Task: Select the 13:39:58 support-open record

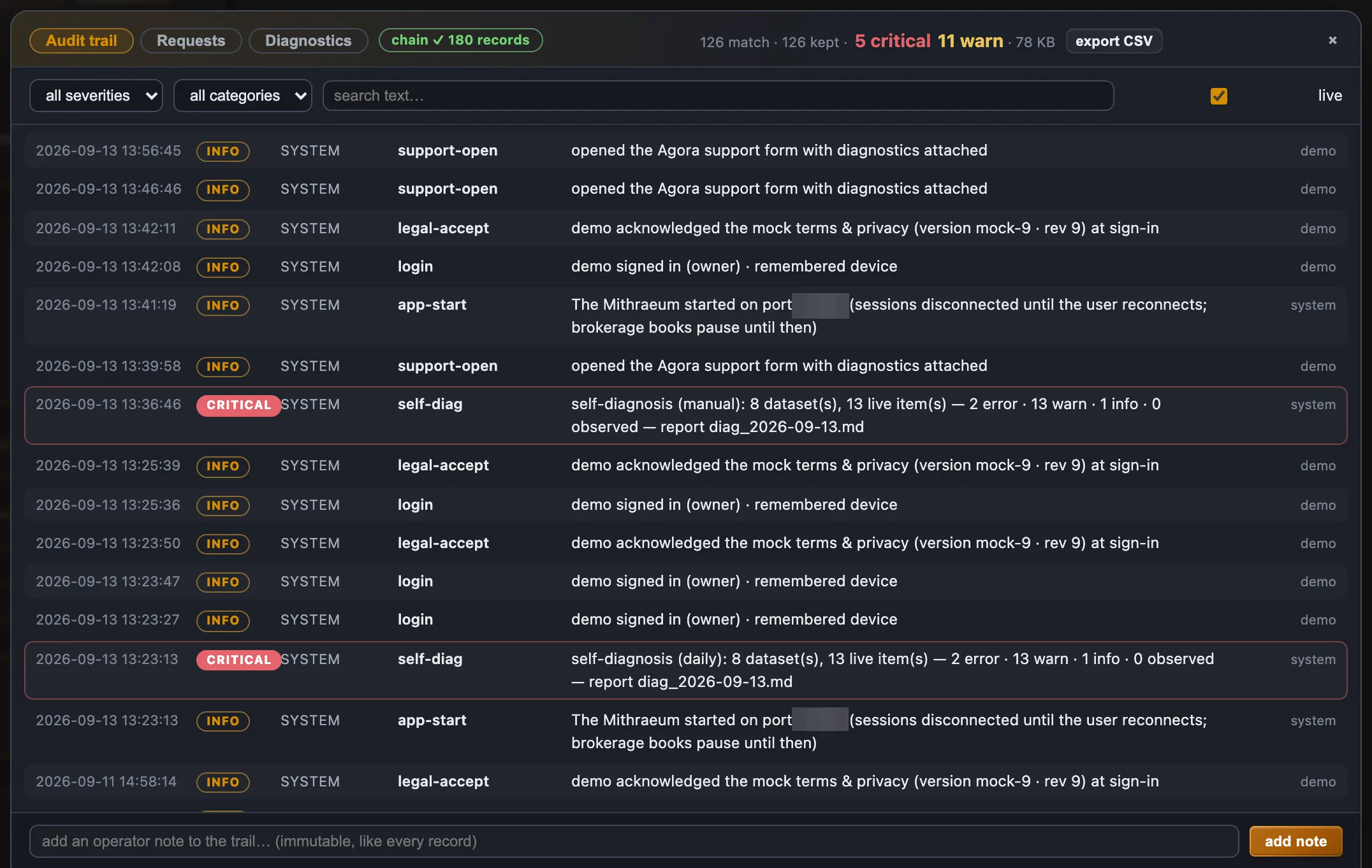Action: click(685, 366)
